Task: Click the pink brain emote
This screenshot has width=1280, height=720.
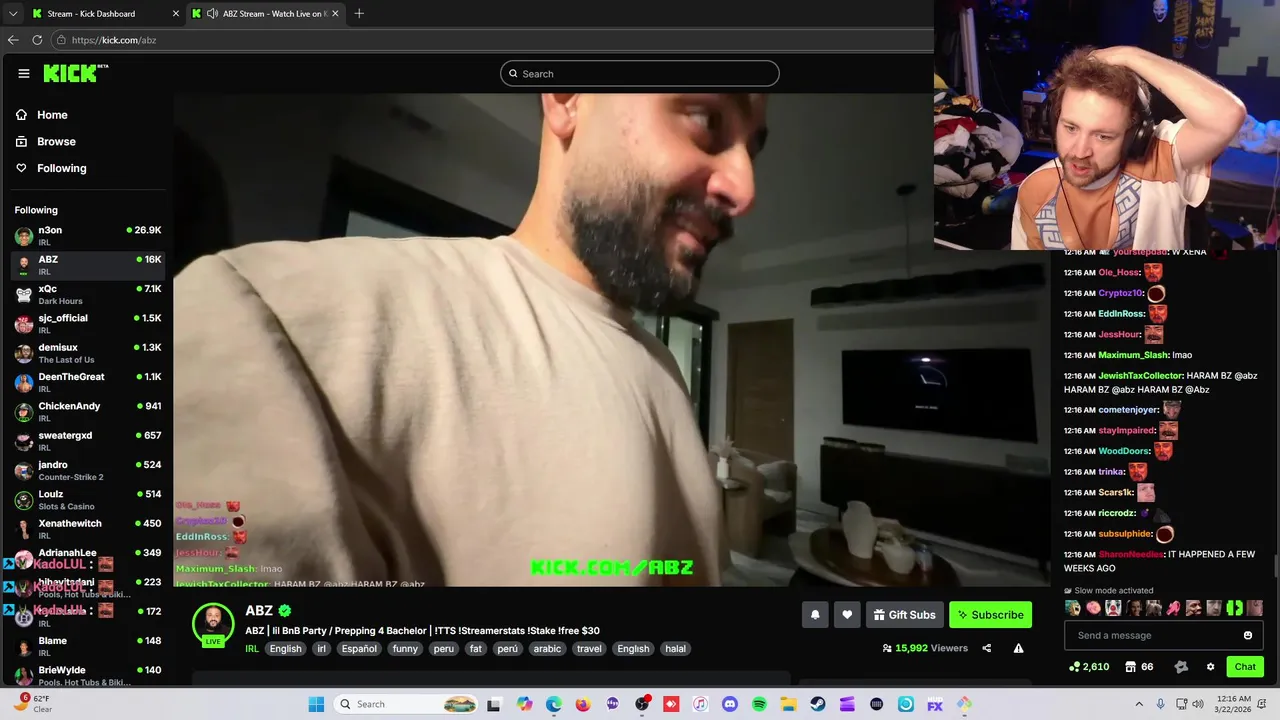Action: [1094, 608]
